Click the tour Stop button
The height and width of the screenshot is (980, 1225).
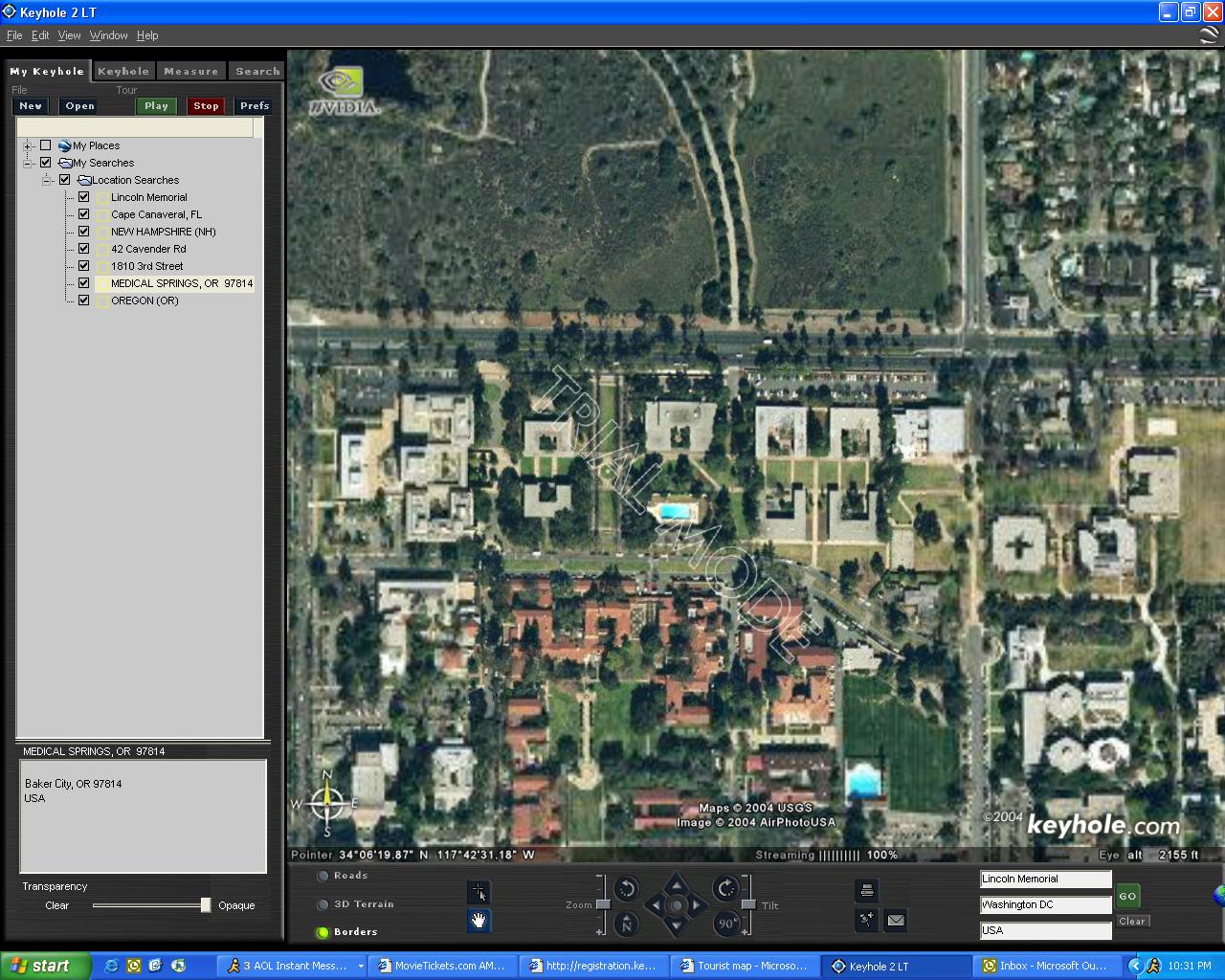[x=206, y=106]
